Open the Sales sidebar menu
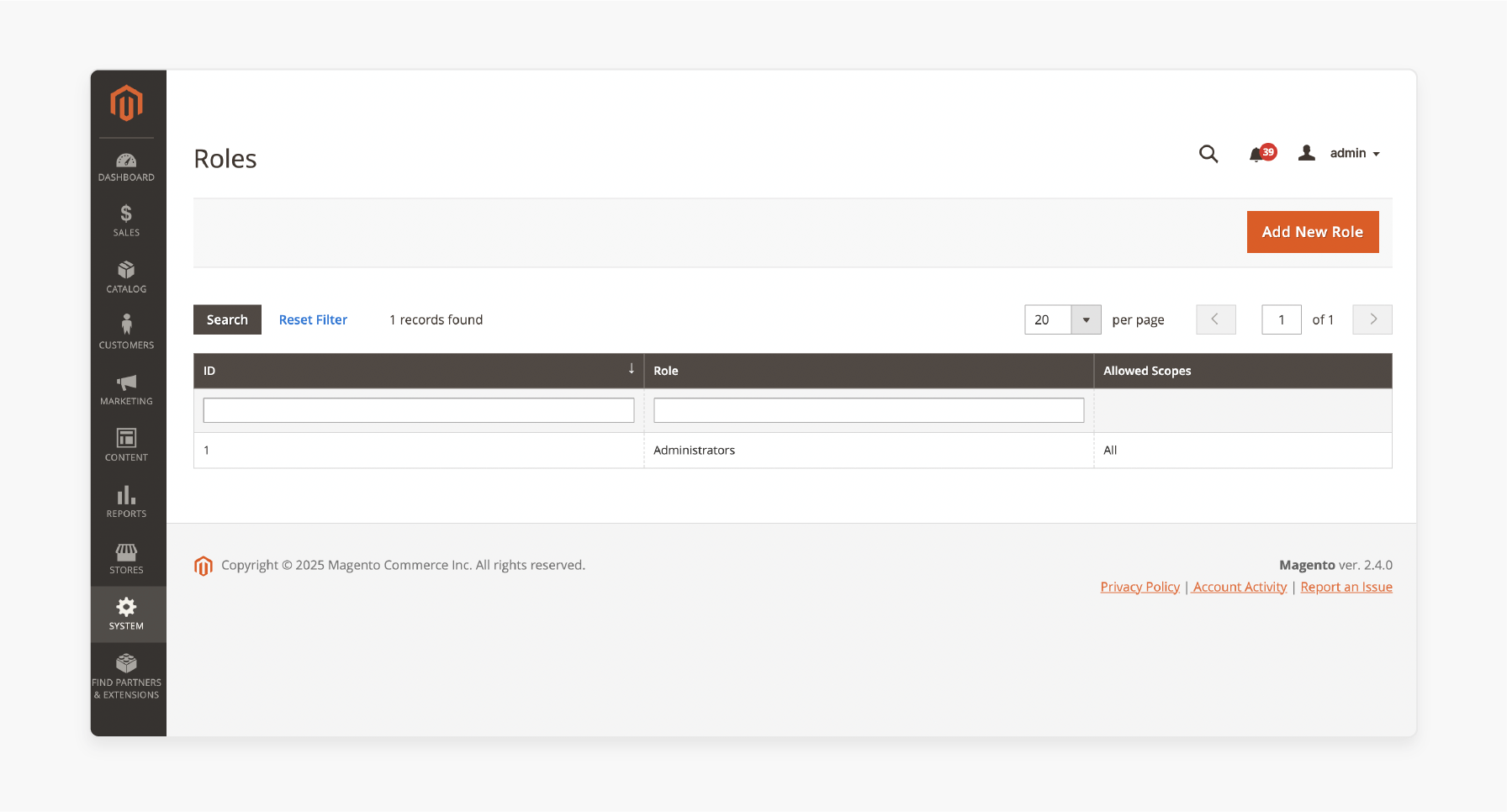The height and width of the screenshot is (812, 1507). click(x=126, y=221)
